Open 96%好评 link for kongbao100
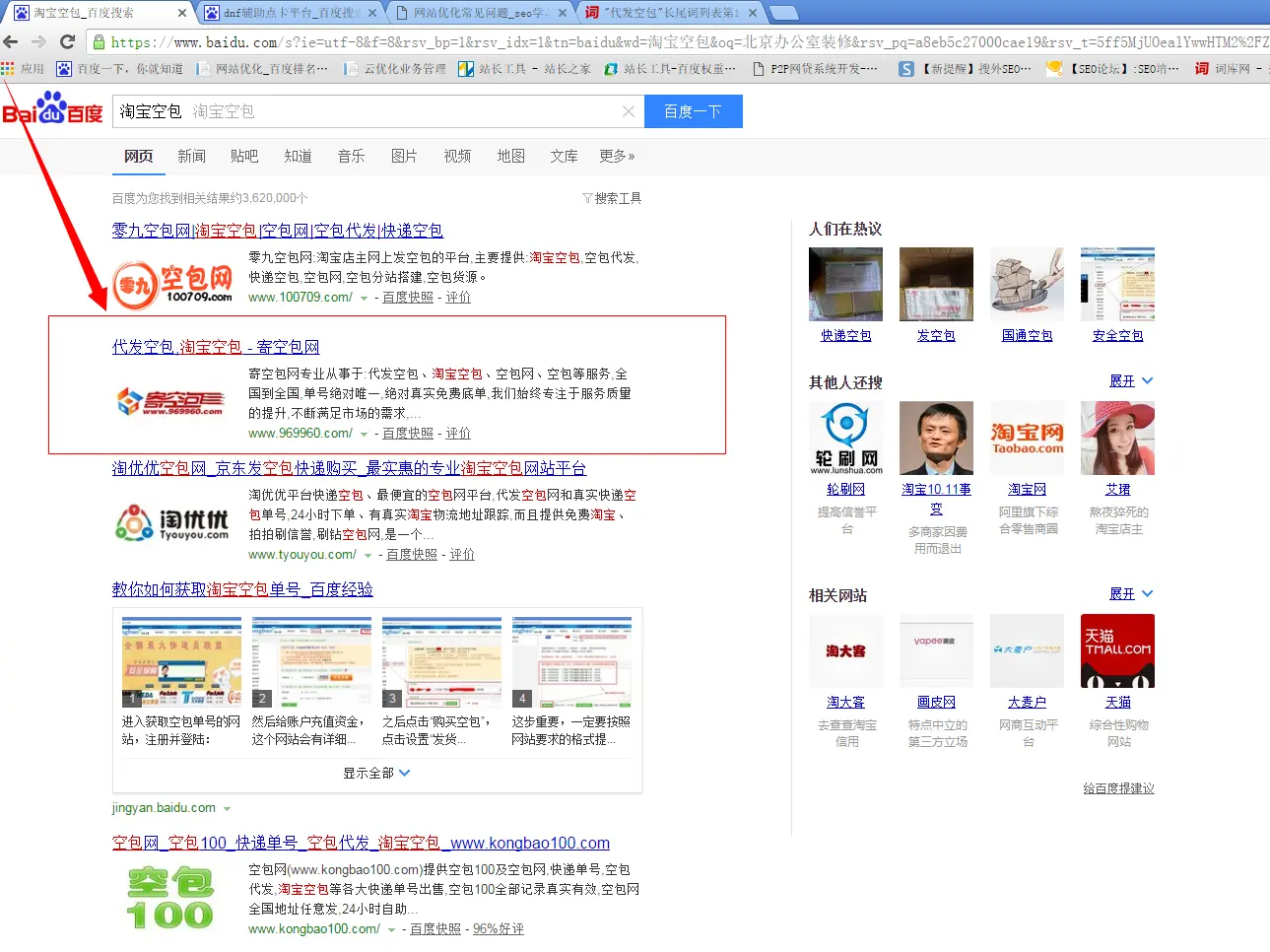Image resolution: width=1270 pixels, height=952 pixels. [499, 929]
